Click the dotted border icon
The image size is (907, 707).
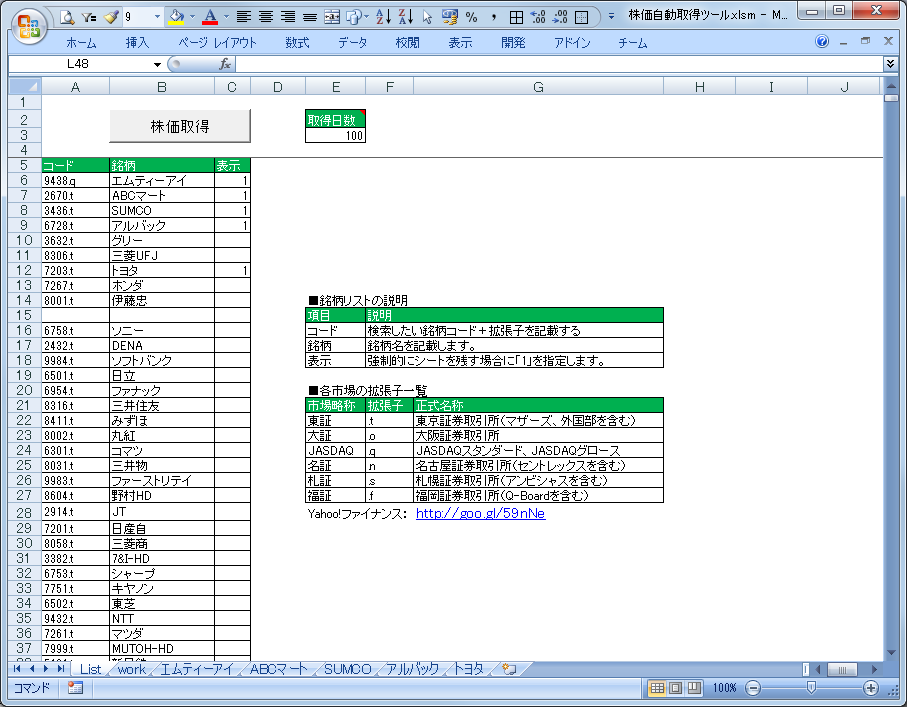[582, 17]
